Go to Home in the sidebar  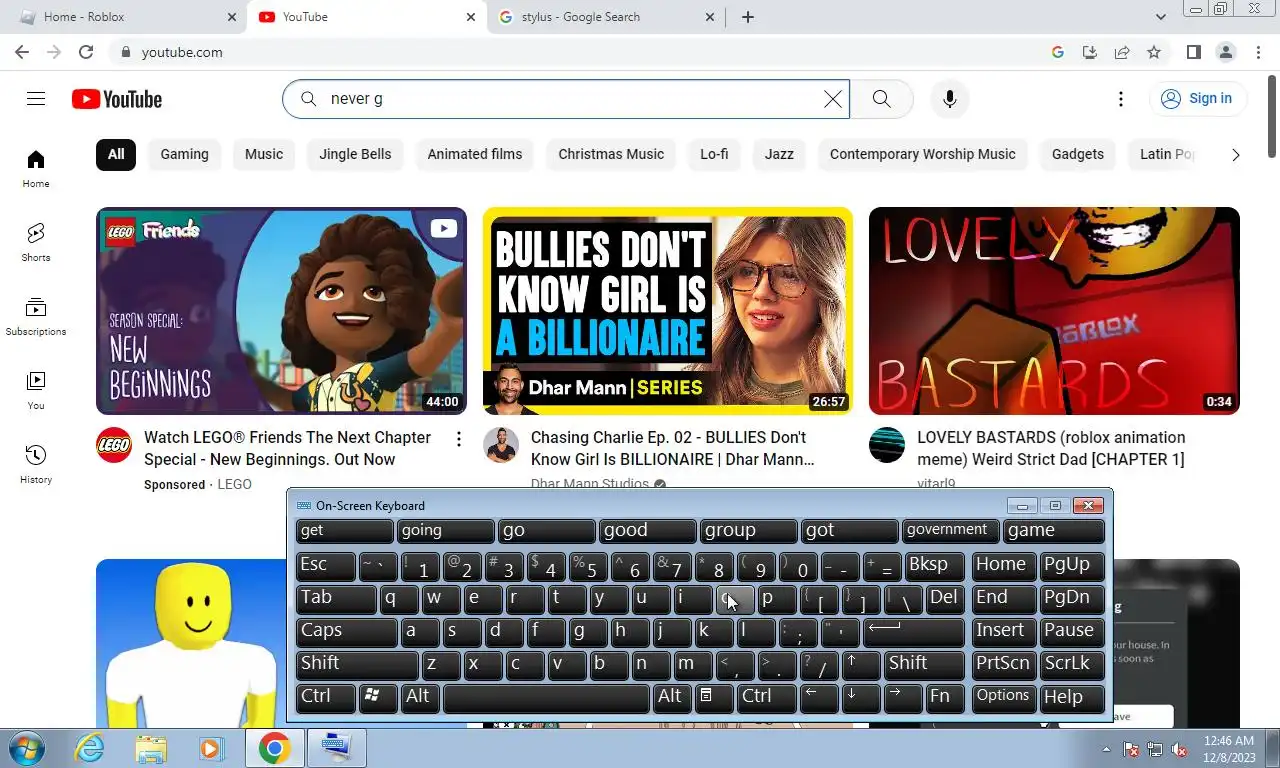pos(36,168)
